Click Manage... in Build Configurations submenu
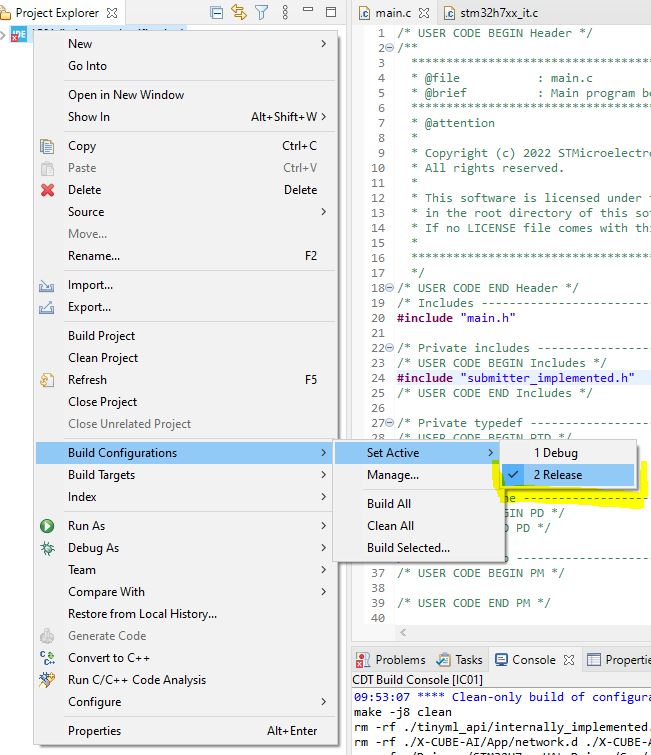This screenshot has height=755, width=651. (418, 475)
